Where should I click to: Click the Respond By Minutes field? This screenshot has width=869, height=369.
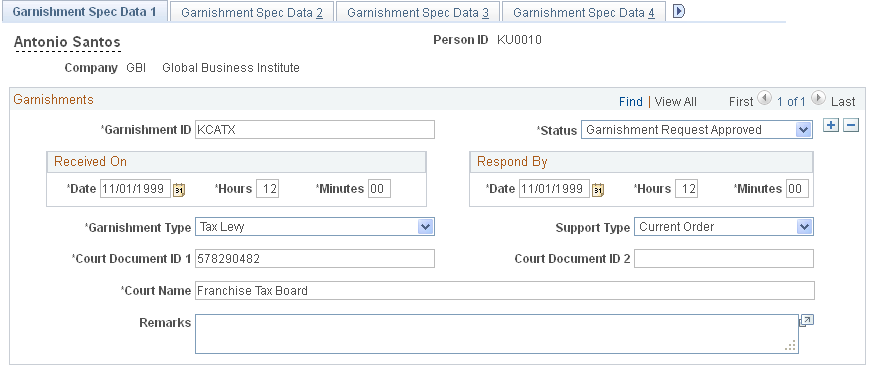pos(798,189)
